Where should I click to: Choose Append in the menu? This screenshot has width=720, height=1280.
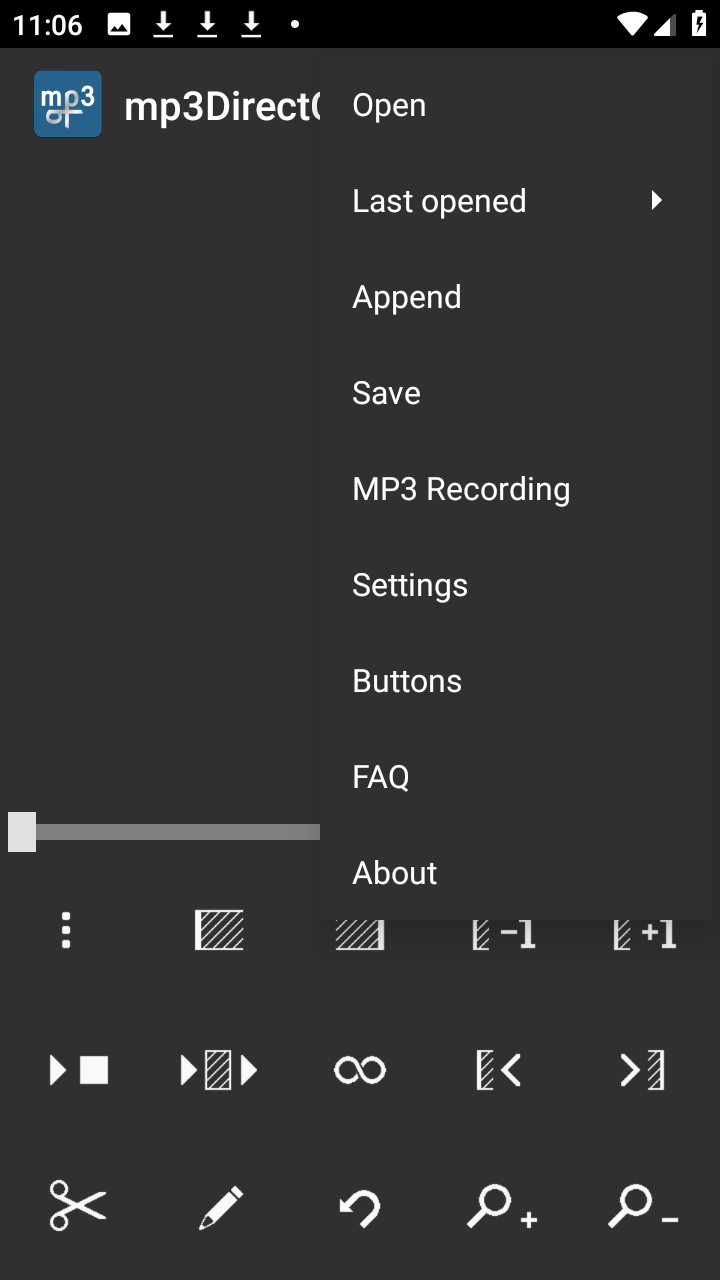click(x=407, y=297)
